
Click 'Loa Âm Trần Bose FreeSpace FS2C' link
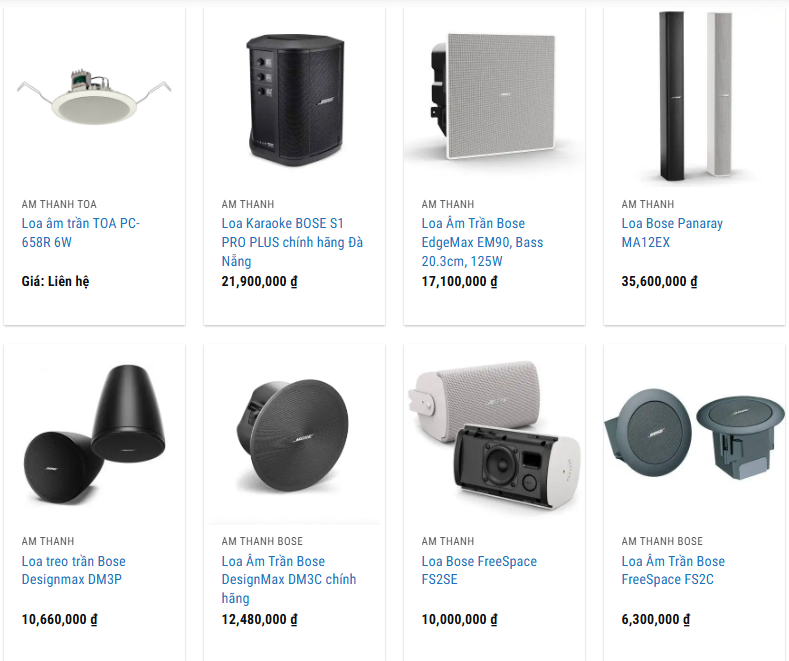pyautogui.click(x=673, y=570)
